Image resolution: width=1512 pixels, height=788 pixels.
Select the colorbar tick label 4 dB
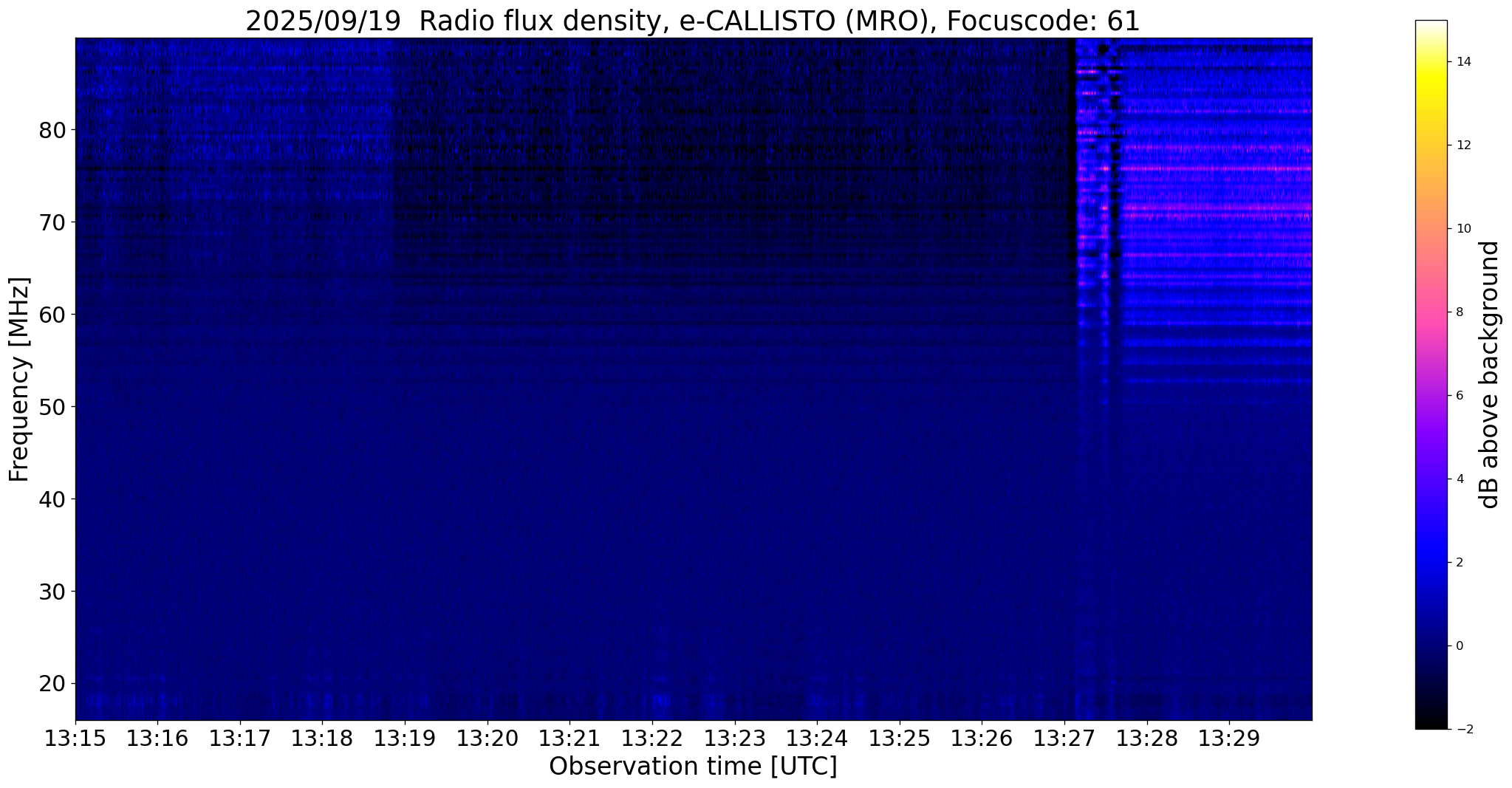click(x=1459, y=479)
